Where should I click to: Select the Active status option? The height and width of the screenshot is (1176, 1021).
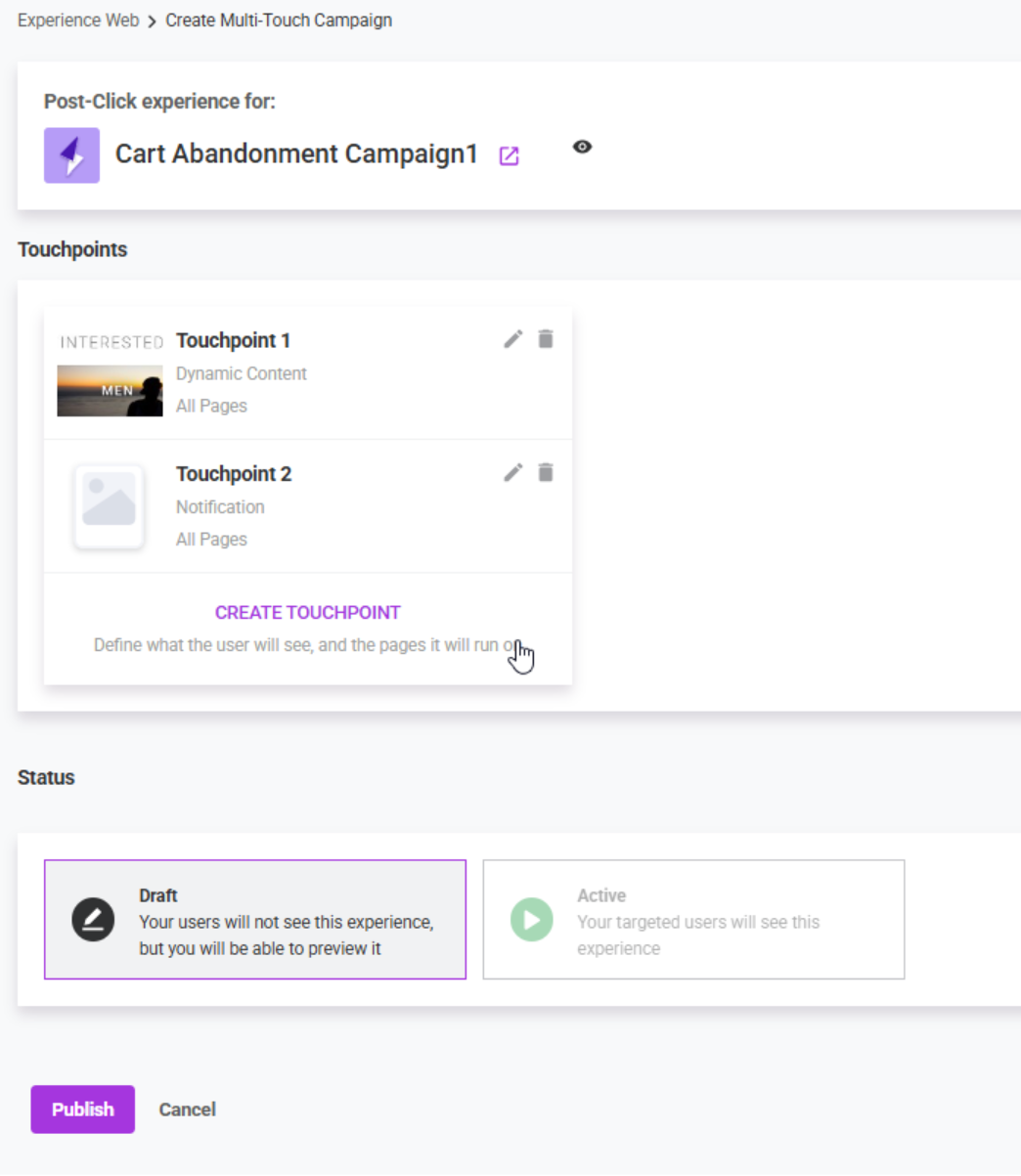(693, 920)
